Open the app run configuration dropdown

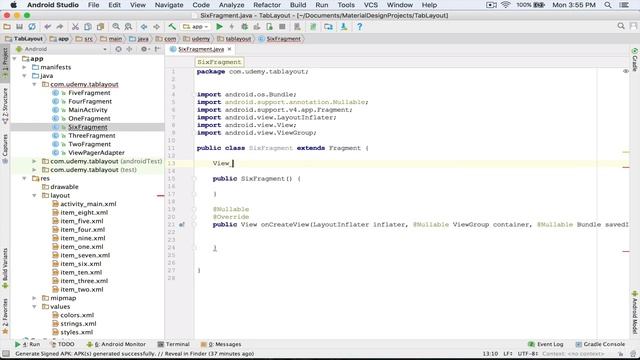196,27
